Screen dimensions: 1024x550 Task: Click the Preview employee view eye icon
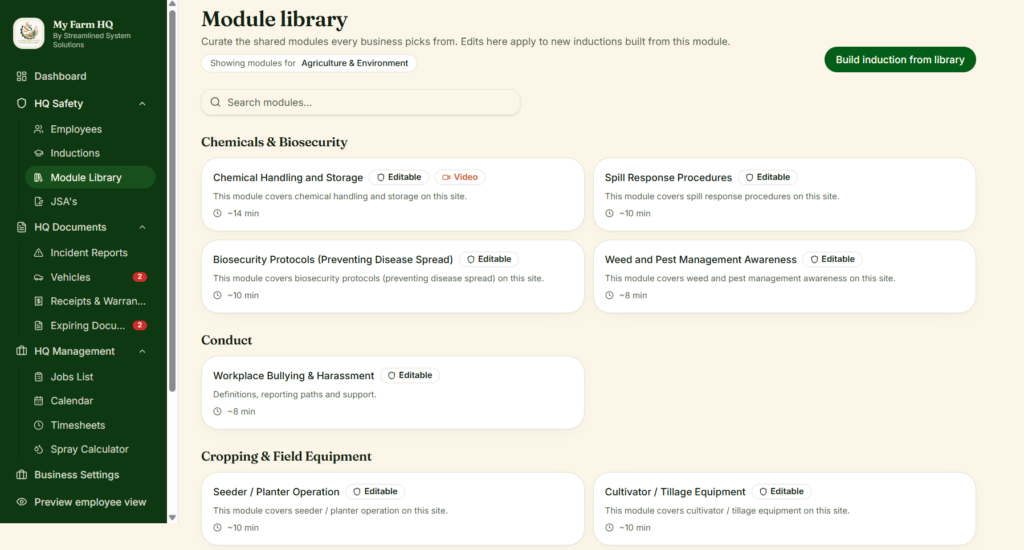(x=22, y=502)
